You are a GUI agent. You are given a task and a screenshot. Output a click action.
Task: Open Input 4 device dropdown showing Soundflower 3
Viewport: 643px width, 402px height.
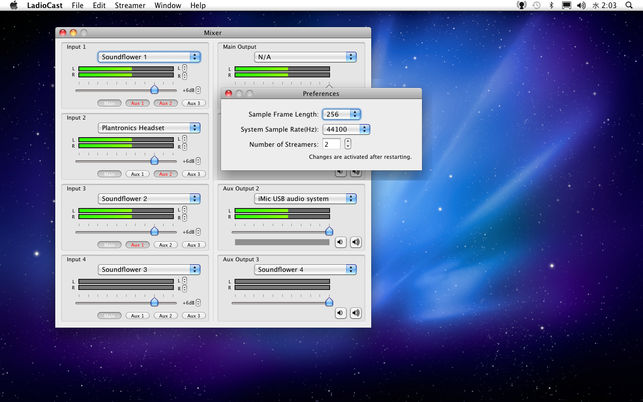pos(149,270)
